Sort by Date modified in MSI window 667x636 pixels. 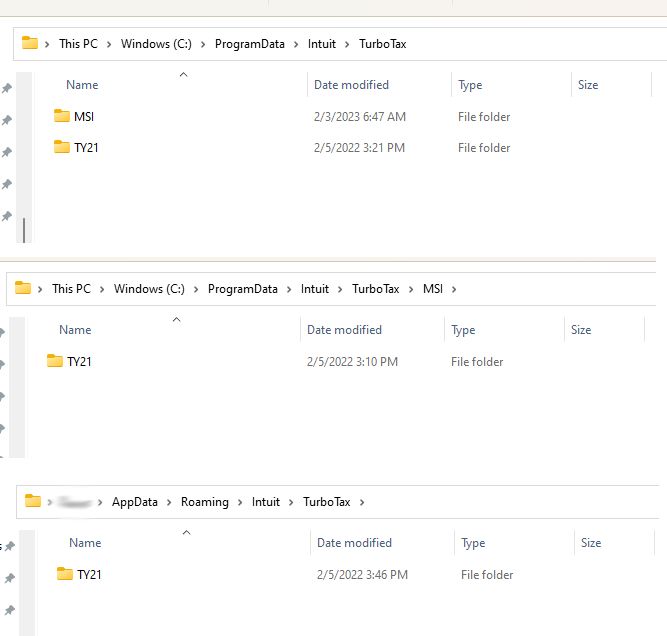(x=345, y=330)
